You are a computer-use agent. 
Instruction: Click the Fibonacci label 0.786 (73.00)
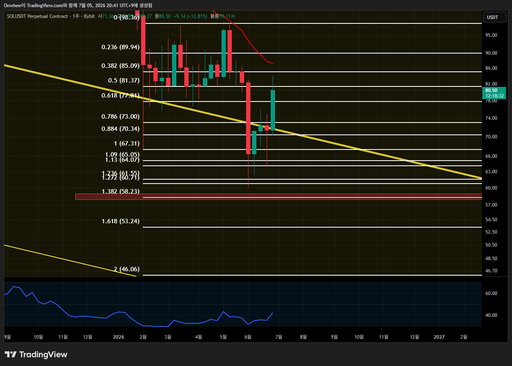click(120, 116)
